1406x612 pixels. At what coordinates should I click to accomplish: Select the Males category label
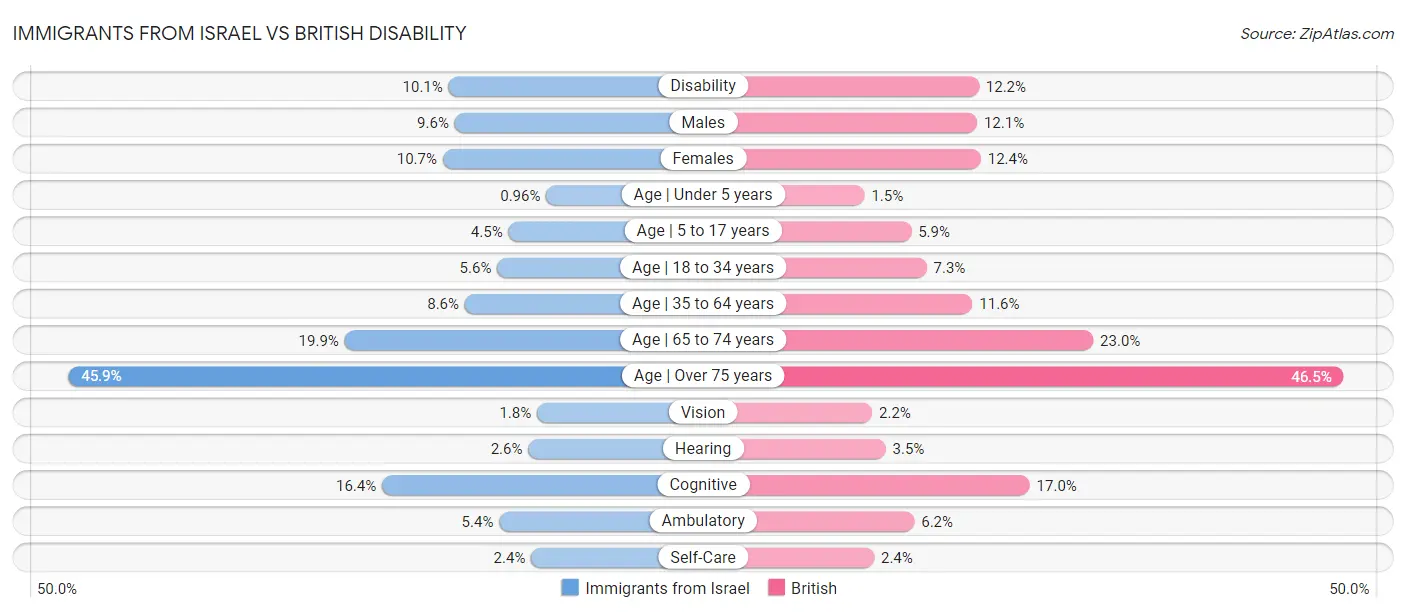click(703, 122)
